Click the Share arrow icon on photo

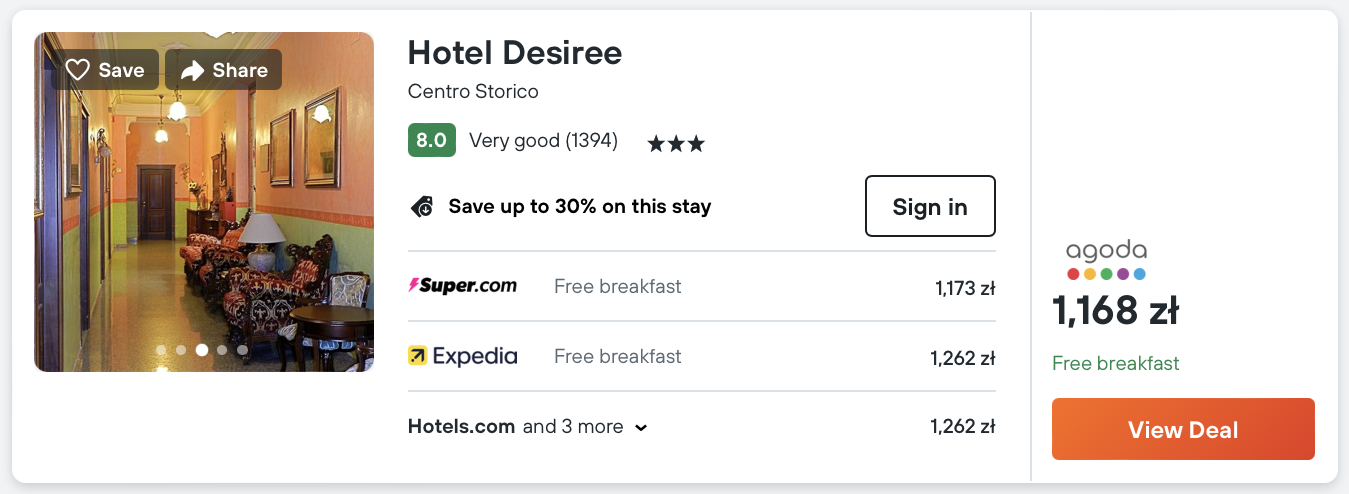coord(193,70)
